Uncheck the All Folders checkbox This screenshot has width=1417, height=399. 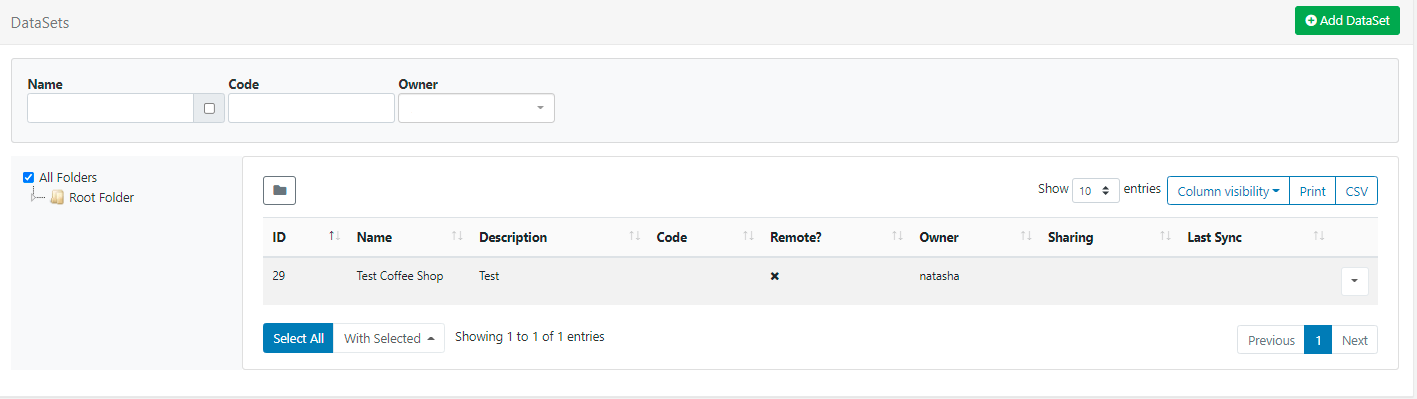click(28, 177)
